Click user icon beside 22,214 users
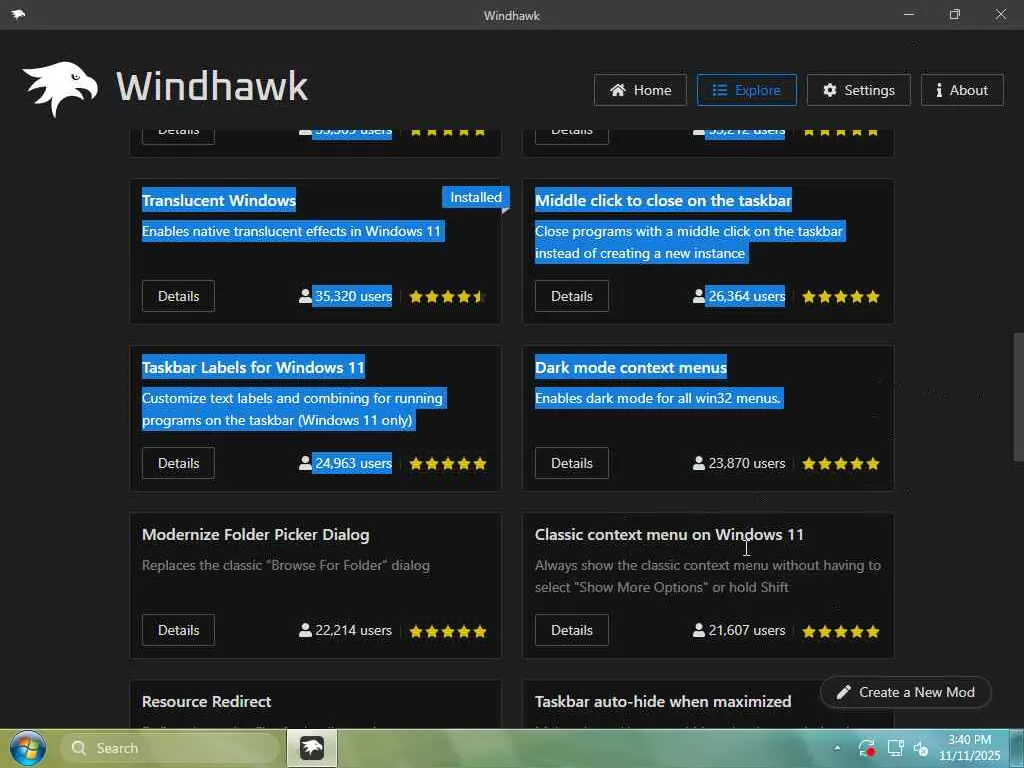Viewport: 1024px width, 768px height. click(x=305, y=630)
